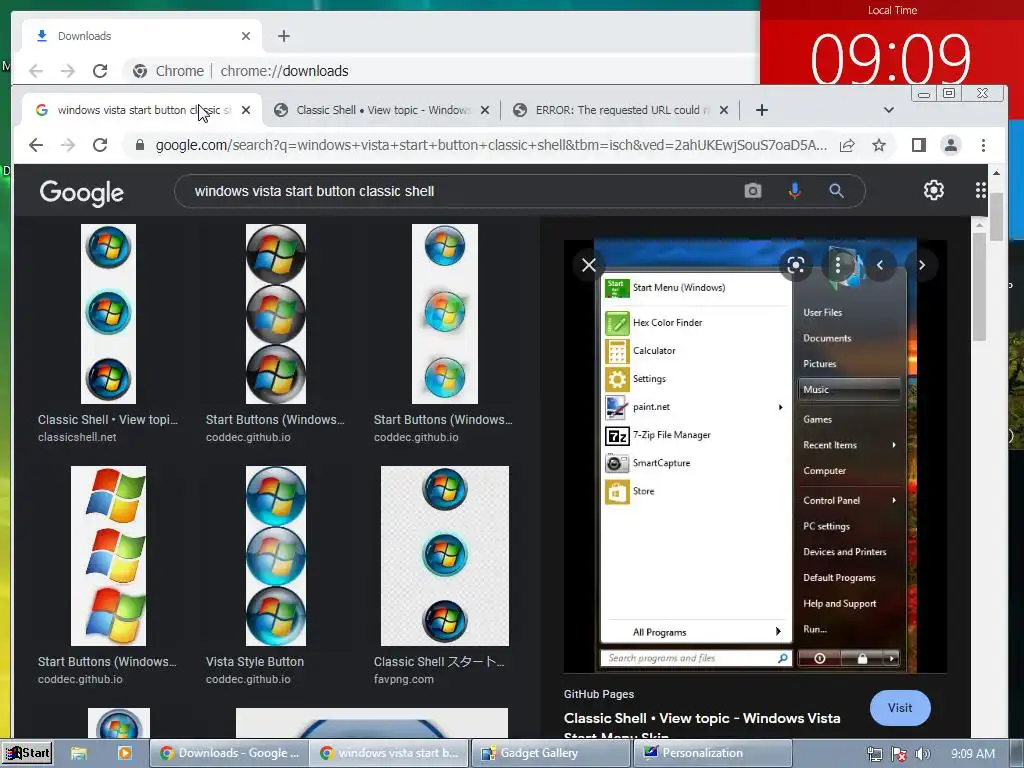Launch media player from quick launch
This screenshot has width=1024, height=768.
[x=124, y=754]
